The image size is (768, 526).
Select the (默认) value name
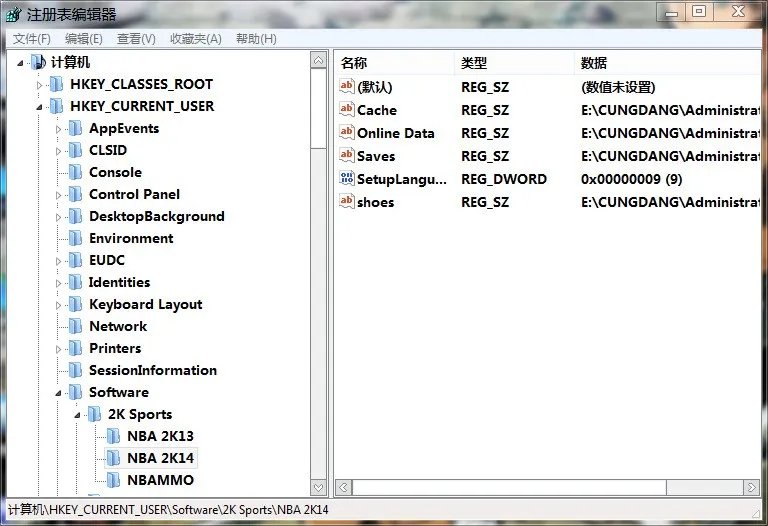(x=375, y=87)
